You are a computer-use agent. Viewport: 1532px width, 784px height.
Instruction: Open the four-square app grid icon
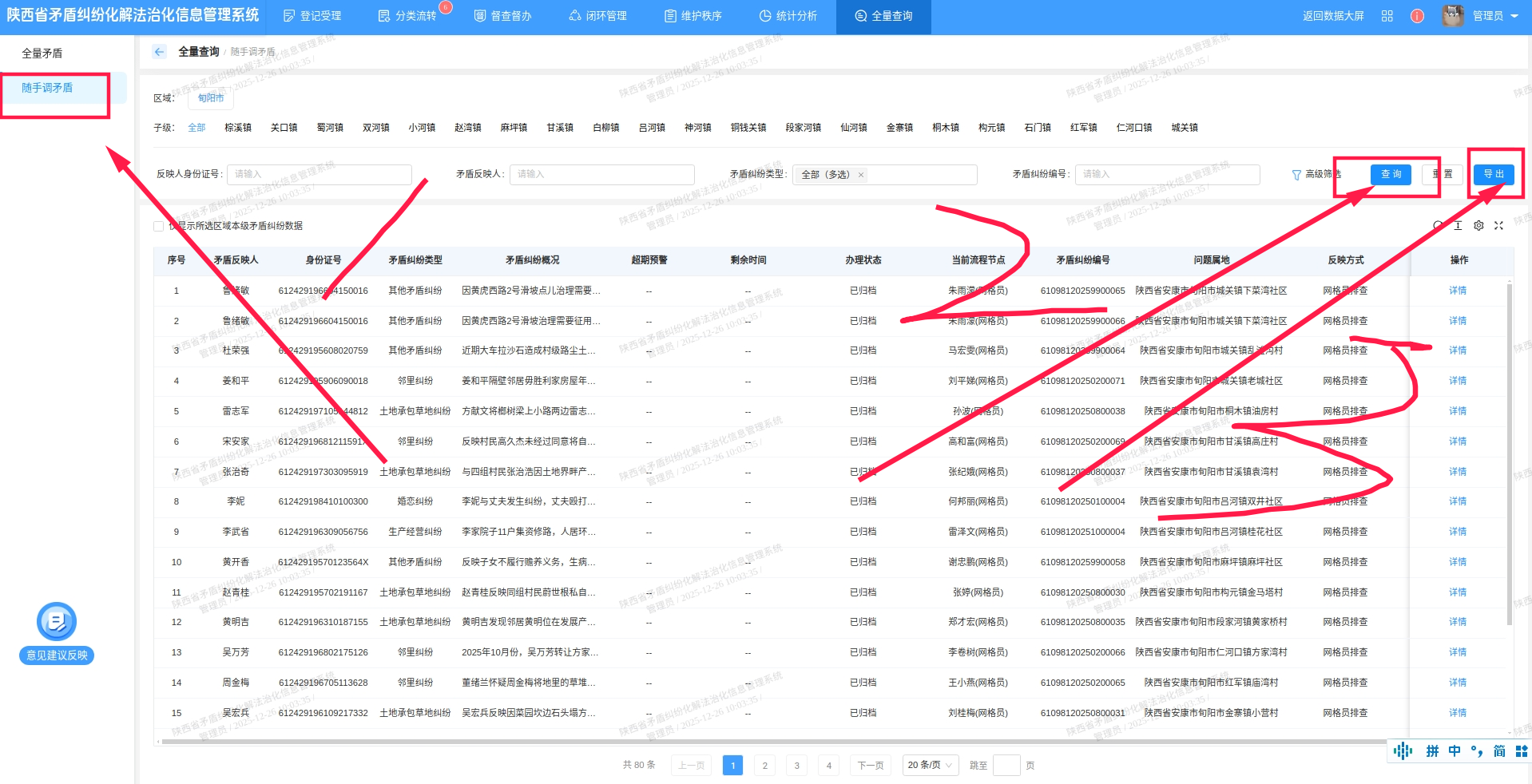1387,16
